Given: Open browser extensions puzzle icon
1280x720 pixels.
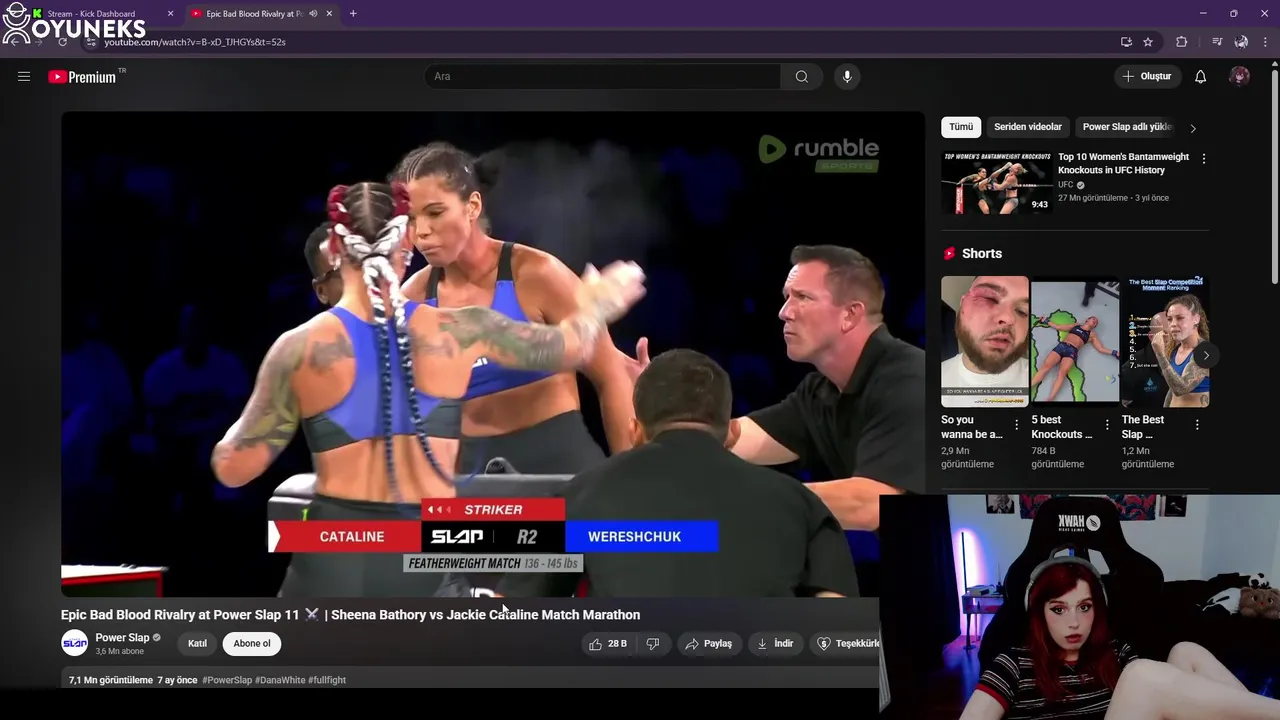Looking at the screenshot, I should click(1182, 42).
